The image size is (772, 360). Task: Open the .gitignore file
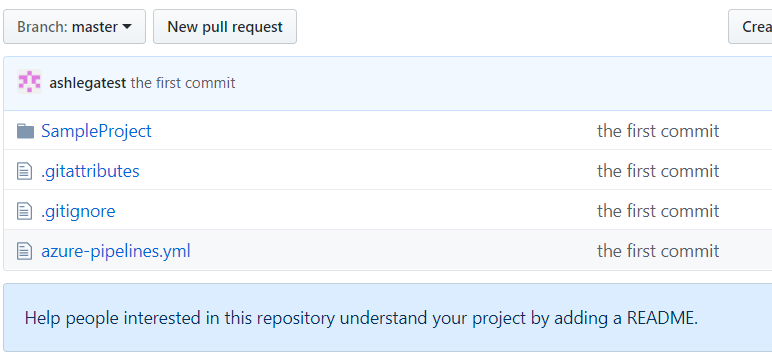(78, 211)
